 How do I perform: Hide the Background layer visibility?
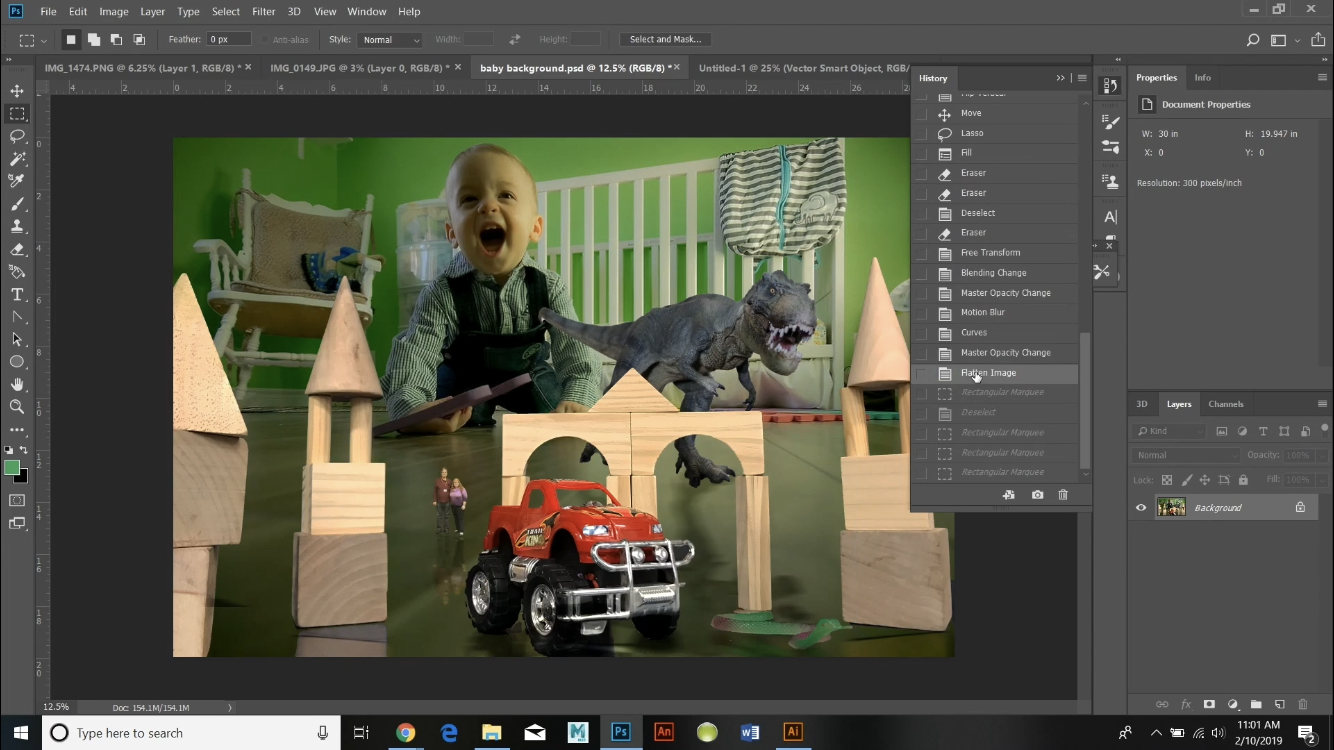(1140, 507)
